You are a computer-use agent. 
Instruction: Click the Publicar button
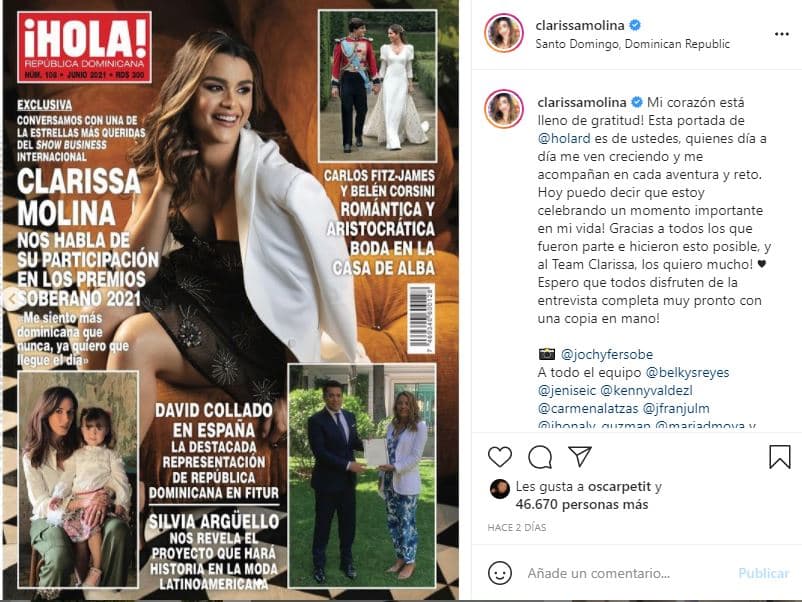pos(764,573)
